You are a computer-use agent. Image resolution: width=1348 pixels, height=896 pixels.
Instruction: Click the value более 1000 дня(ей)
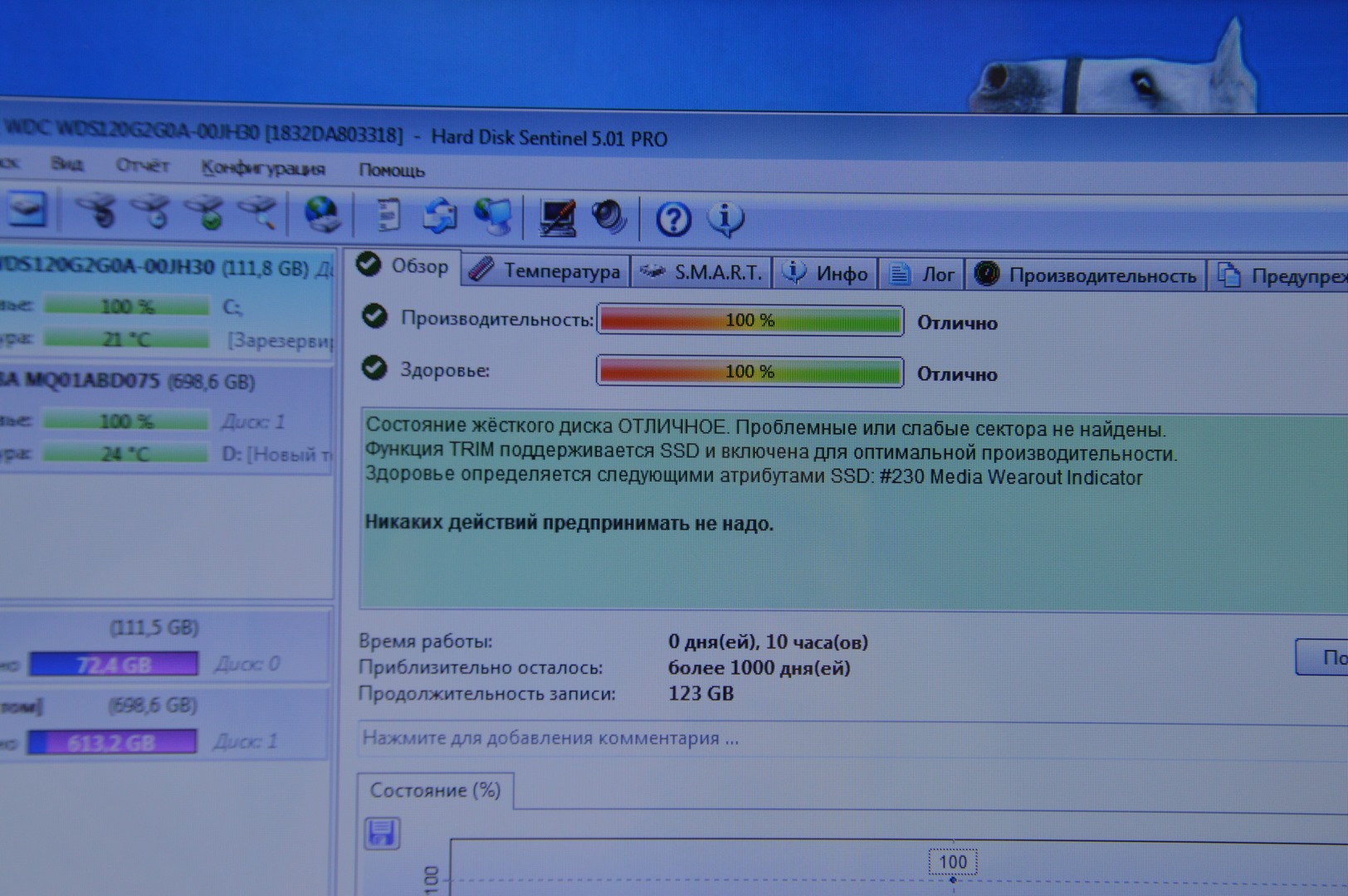759,668
